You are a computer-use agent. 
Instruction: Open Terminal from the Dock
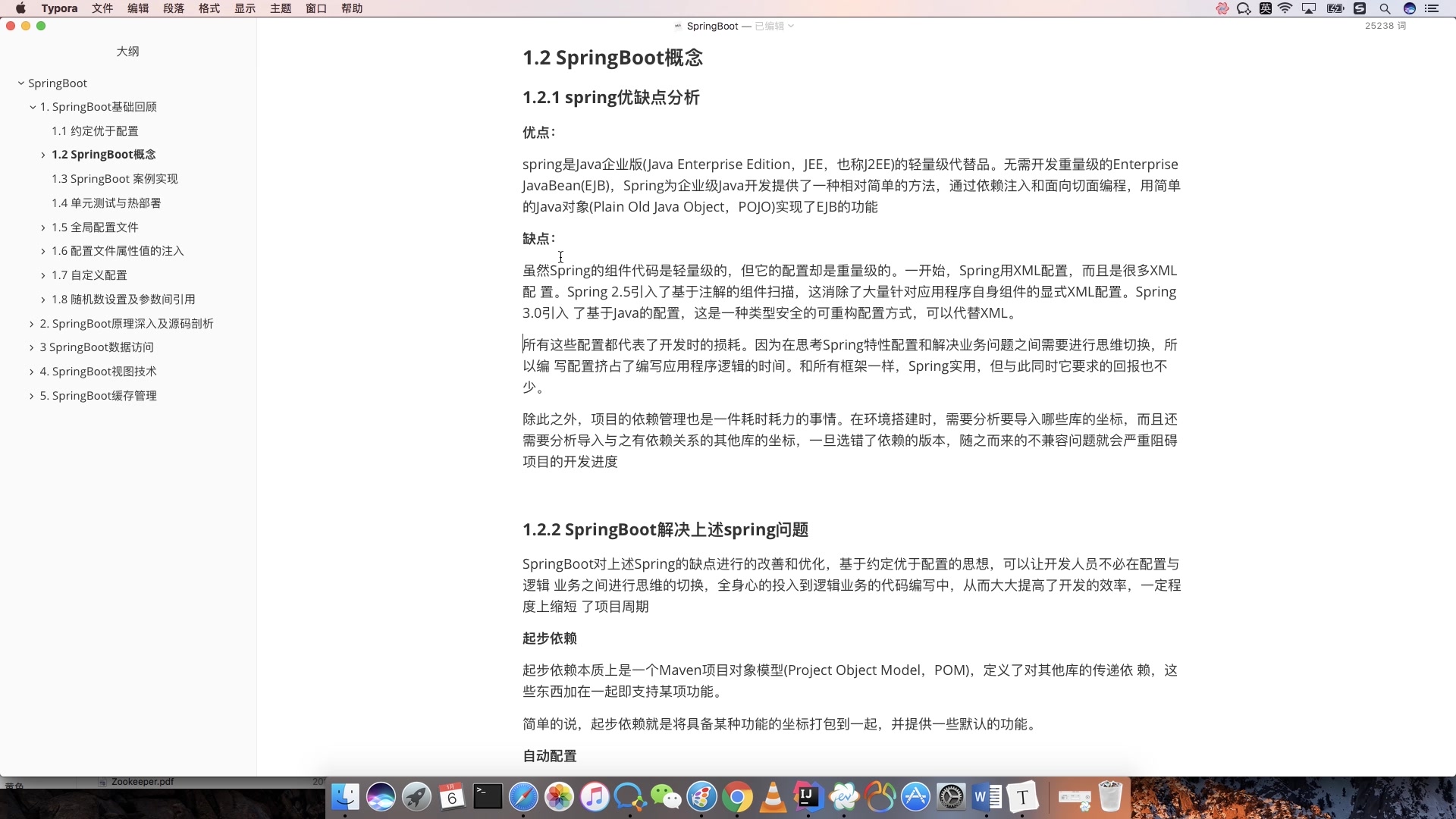[x=486, y=797]
